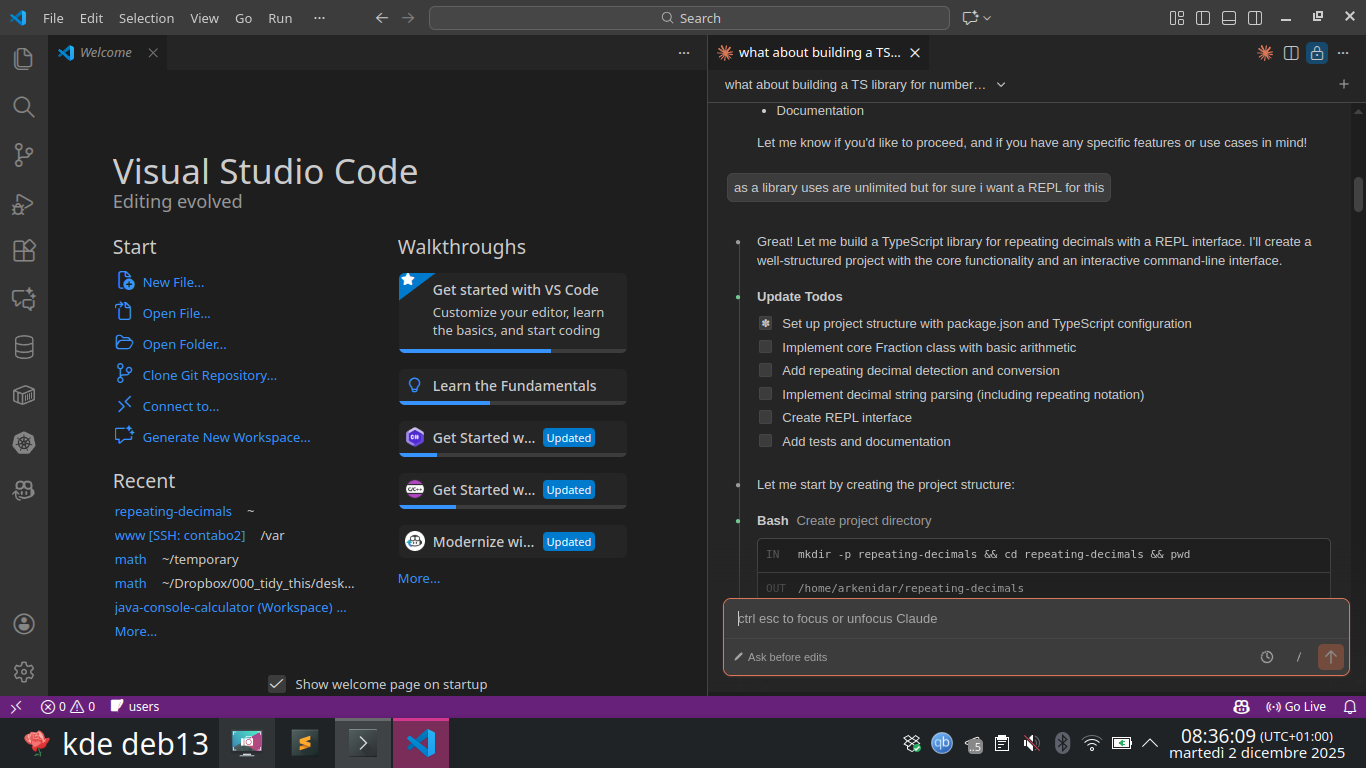The height and width of the screenshot is (768, 1366).
Task: Open the Run and Debug view
Action: (x=23, y=204)
